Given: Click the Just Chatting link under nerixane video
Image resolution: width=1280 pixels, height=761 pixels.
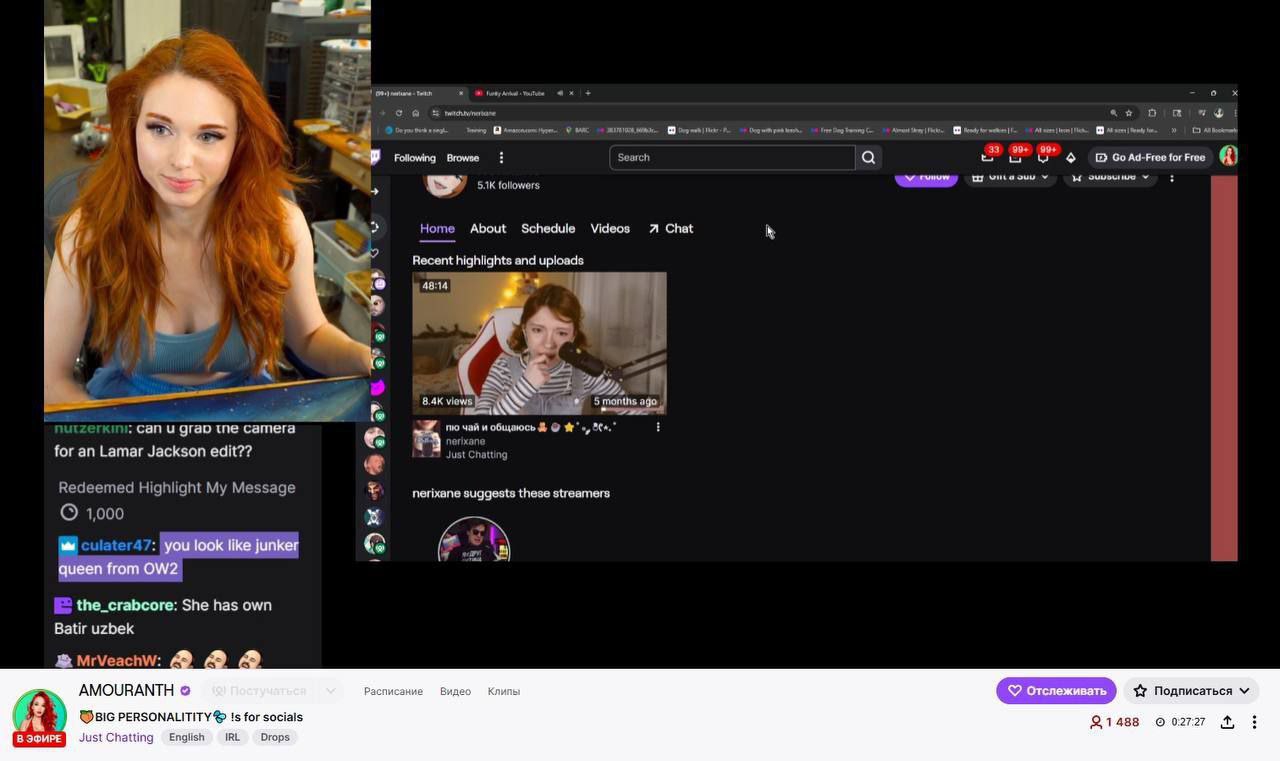Looking at the screenshot, I should click(476, 455).
